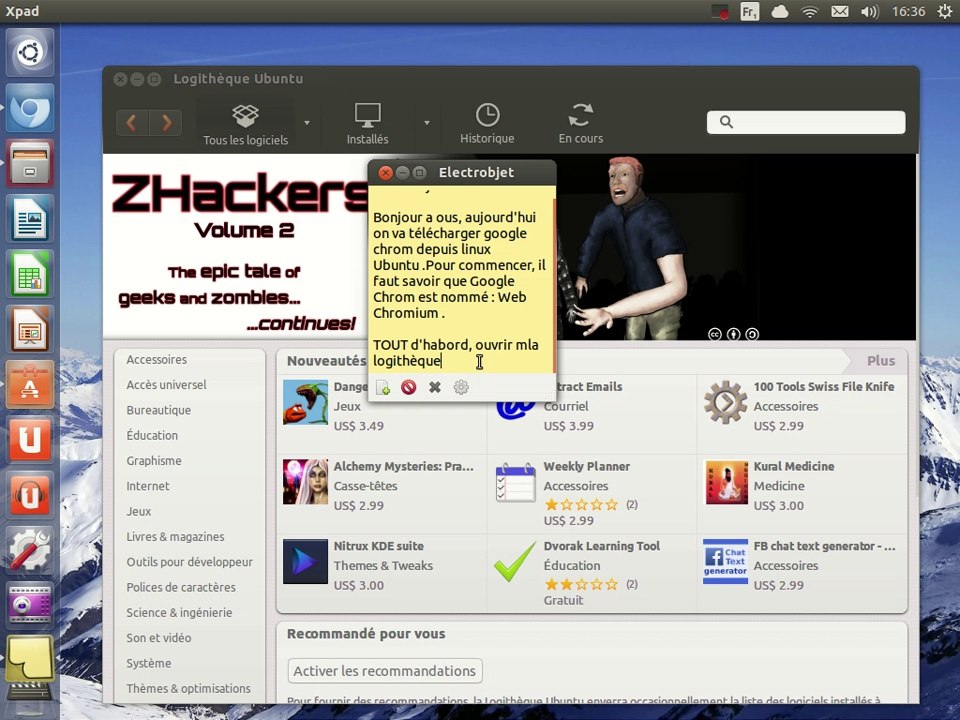Viewport: 960px width, 720px height.
Task: Click the FB chat text generator thumbnail
Action: (726, 561)
